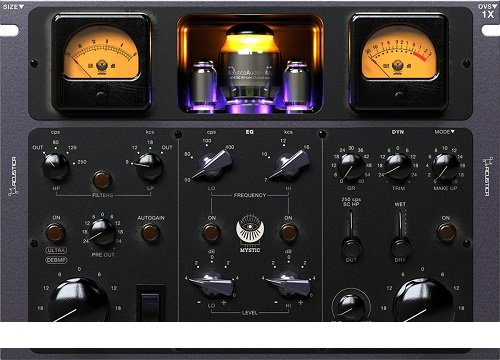Select the DEBMP button
This screenshot has height=360, width=500.
(56, 260)
